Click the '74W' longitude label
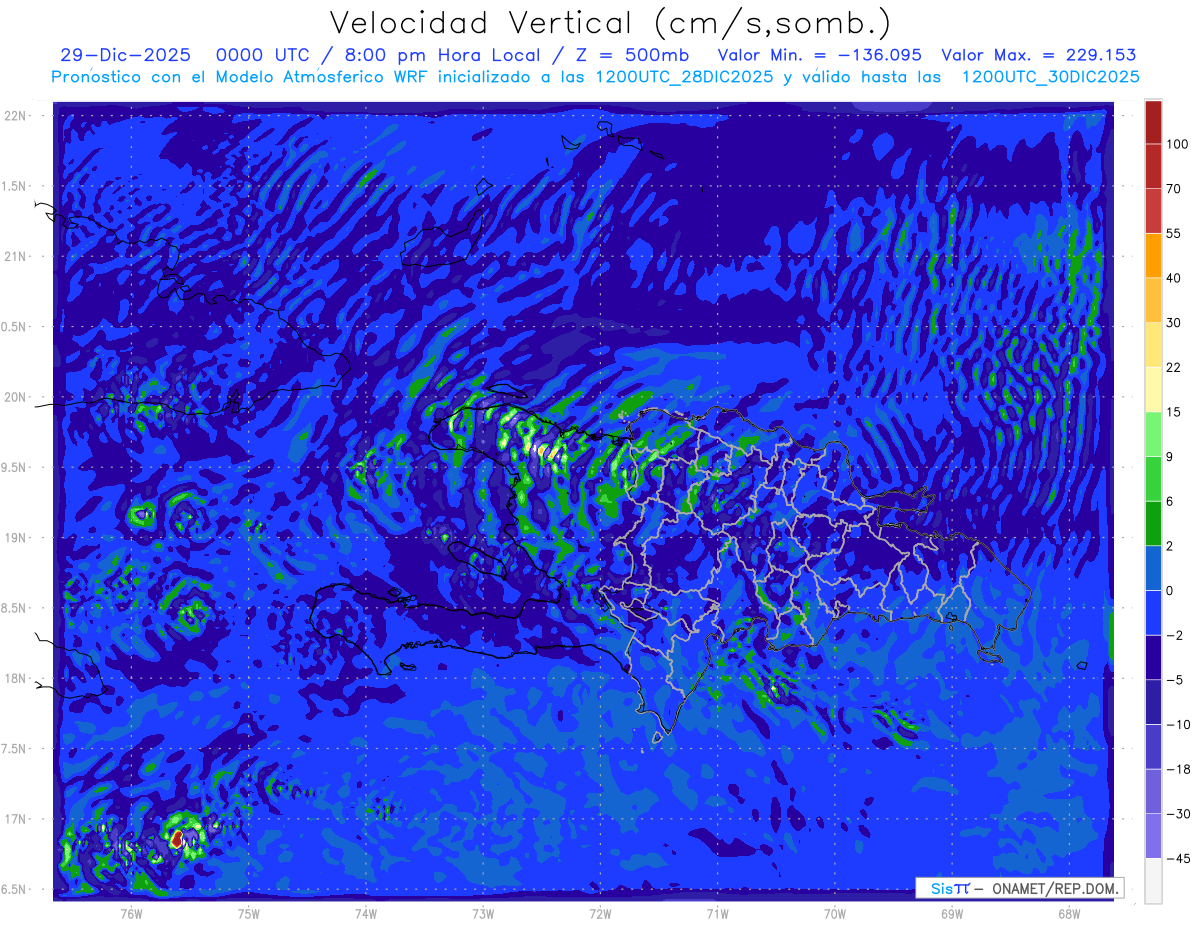This screenshot has width=1200, height=927. 366,913
